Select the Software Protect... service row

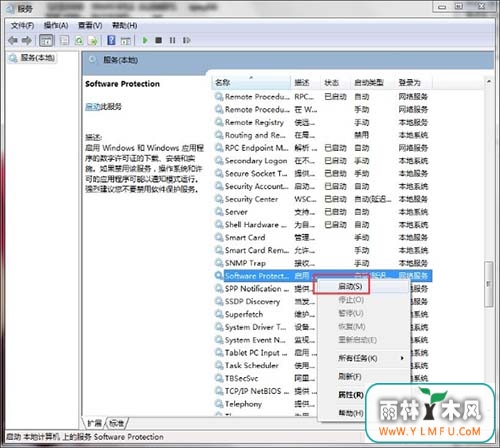pos(323,276)
